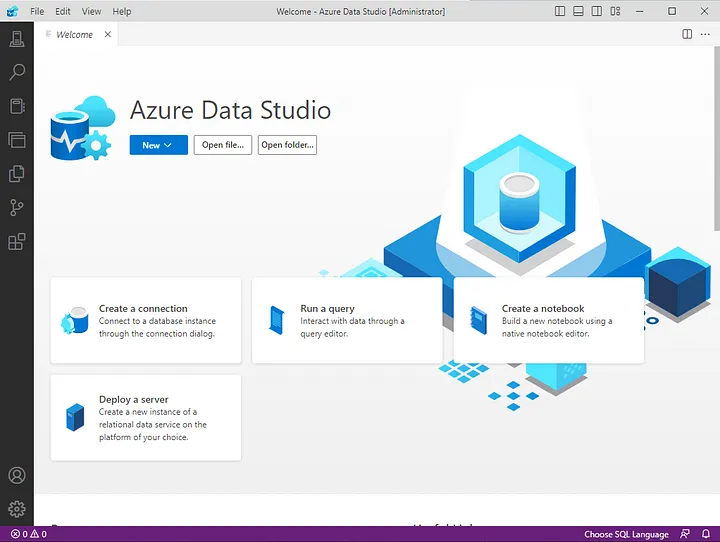
Task: Open the Notebooks view in activity bar
Action: point(16,106)
